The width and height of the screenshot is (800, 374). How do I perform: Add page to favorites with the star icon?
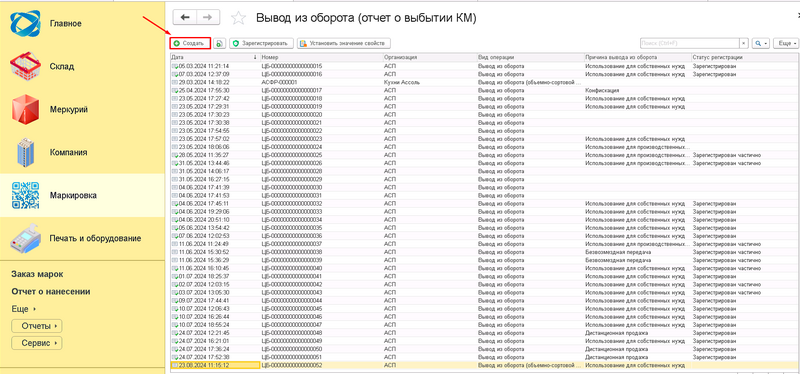click(238, 18)
